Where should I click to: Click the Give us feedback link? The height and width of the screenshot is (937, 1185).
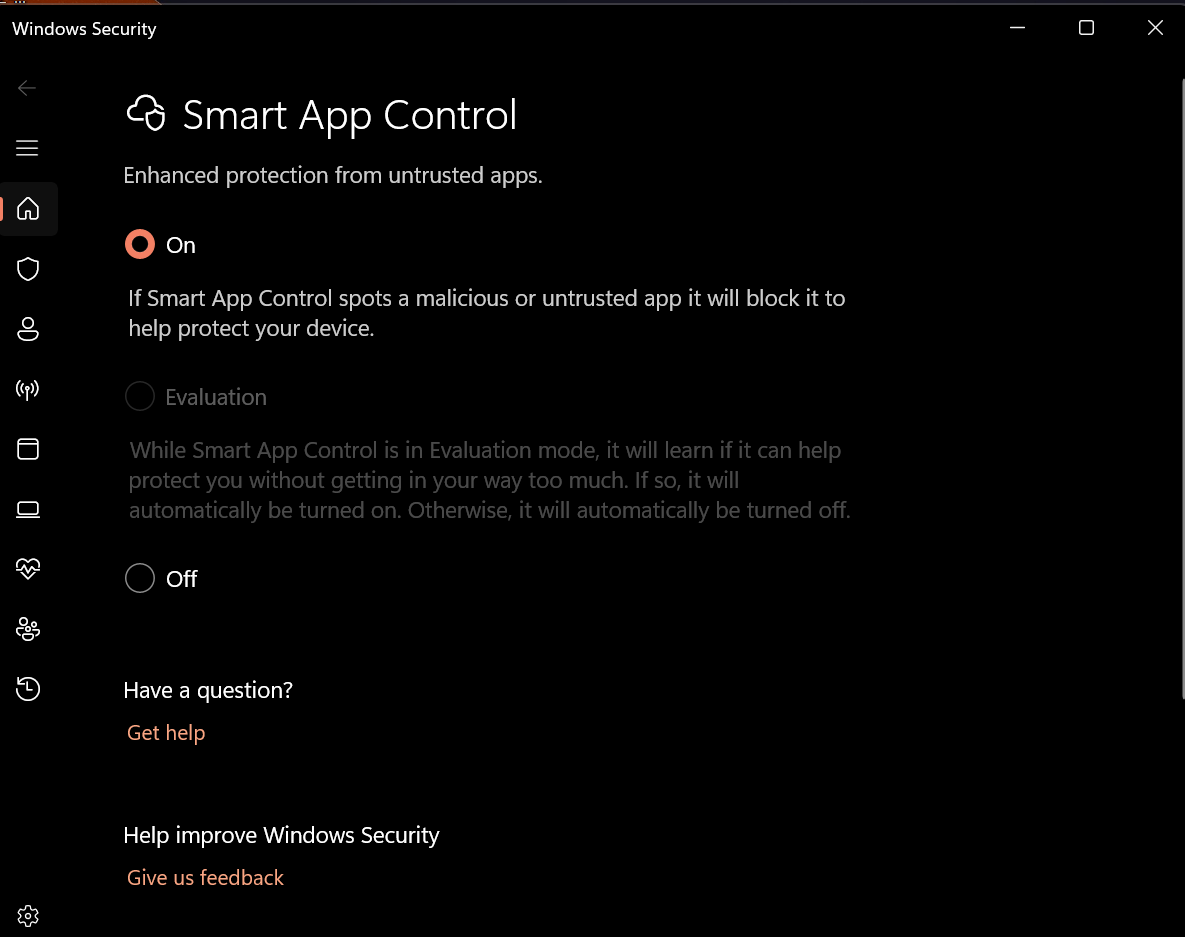point(205,878)
